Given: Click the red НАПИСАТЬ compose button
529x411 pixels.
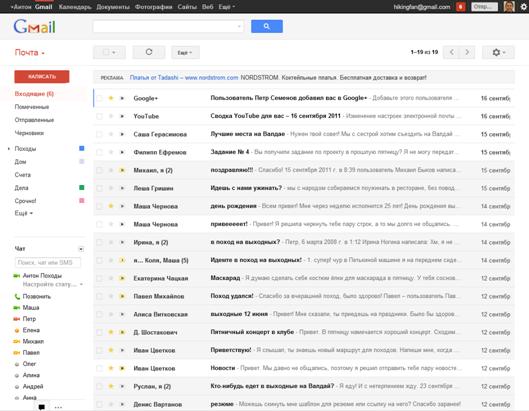Looking at the screenshot, I should click(42, 77).
